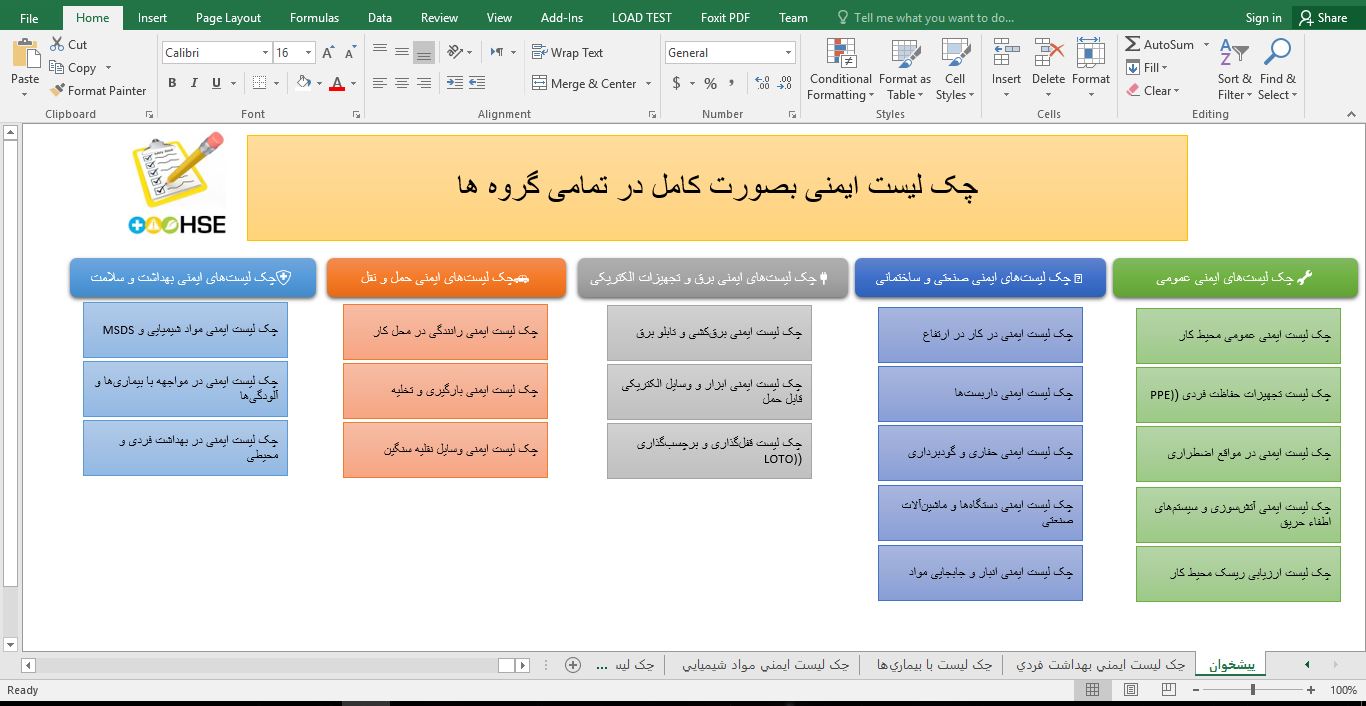Click the Insert cells icon
1366x706 pixels.
coord(1006,53)
